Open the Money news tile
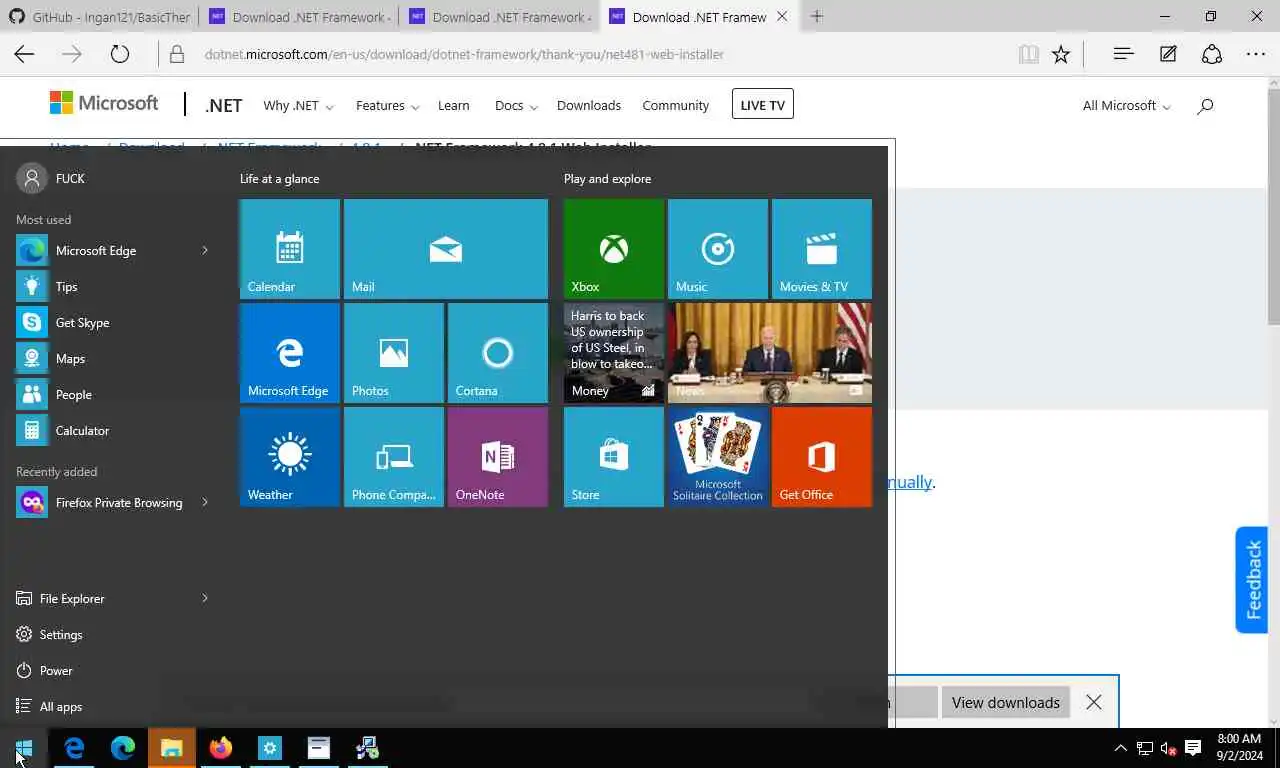This screenshot has width=1280, height=768. (x=614, y=353)
